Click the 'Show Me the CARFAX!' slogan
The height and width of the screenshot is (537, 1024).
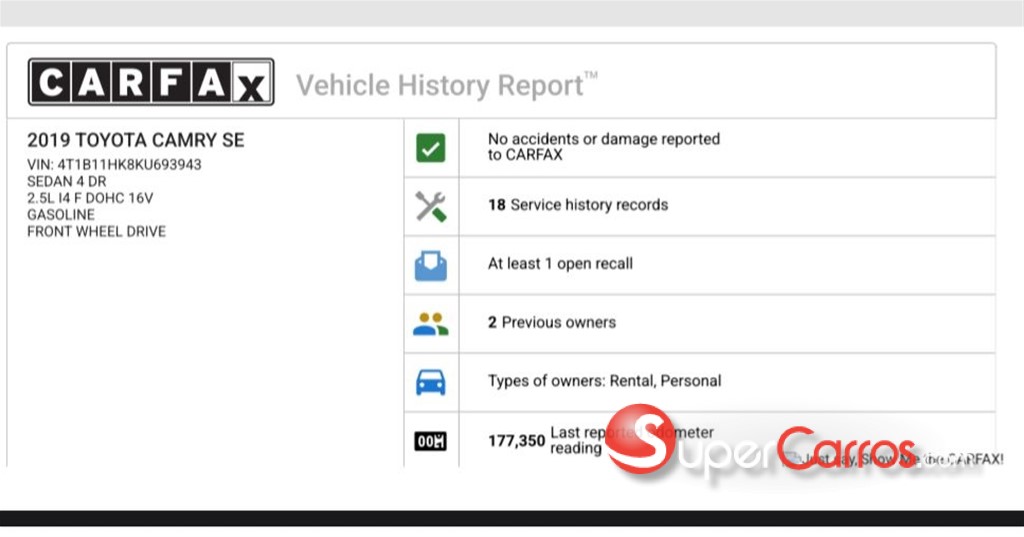(x=900, y=459)
